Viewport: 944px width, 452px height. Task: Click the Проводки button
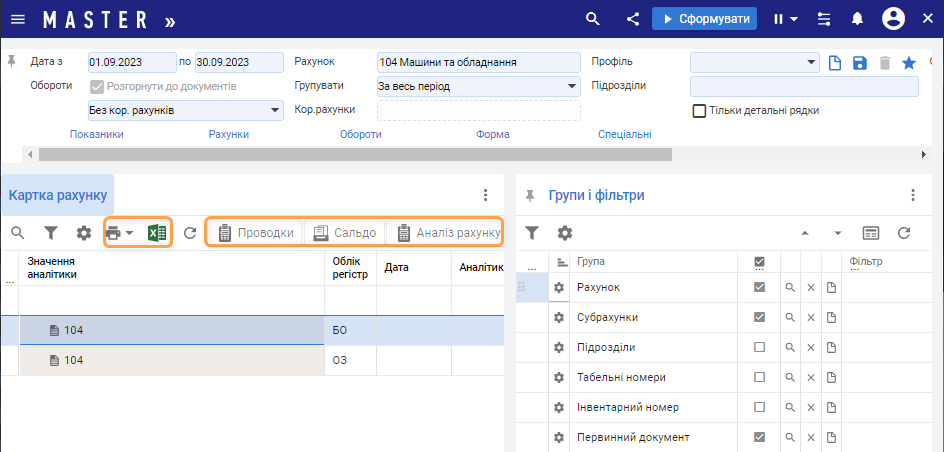(256, 233)
